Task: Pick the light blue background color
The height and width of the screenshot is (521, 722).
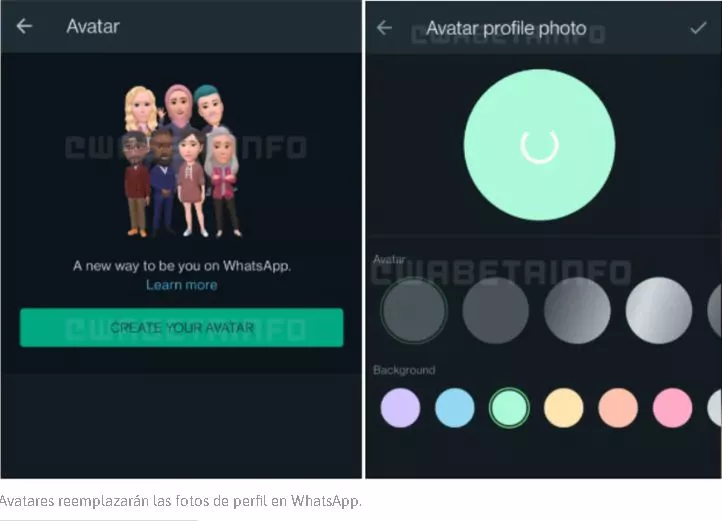Action: (x=454, y=408)
